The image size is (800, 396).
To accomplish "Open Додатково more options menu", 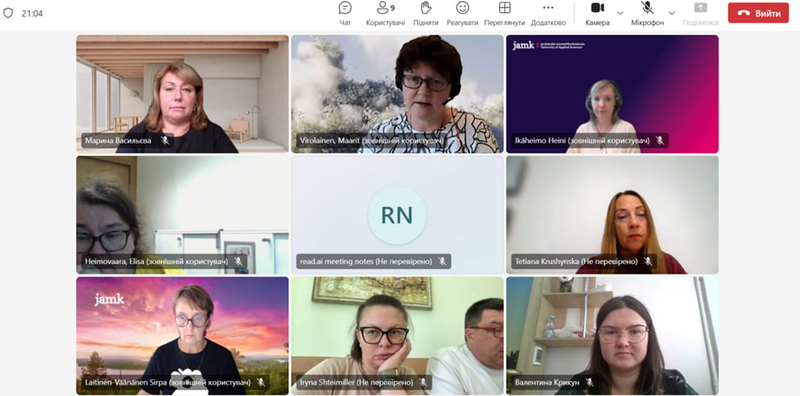I will pyautogui.click(x=548, y=14).
